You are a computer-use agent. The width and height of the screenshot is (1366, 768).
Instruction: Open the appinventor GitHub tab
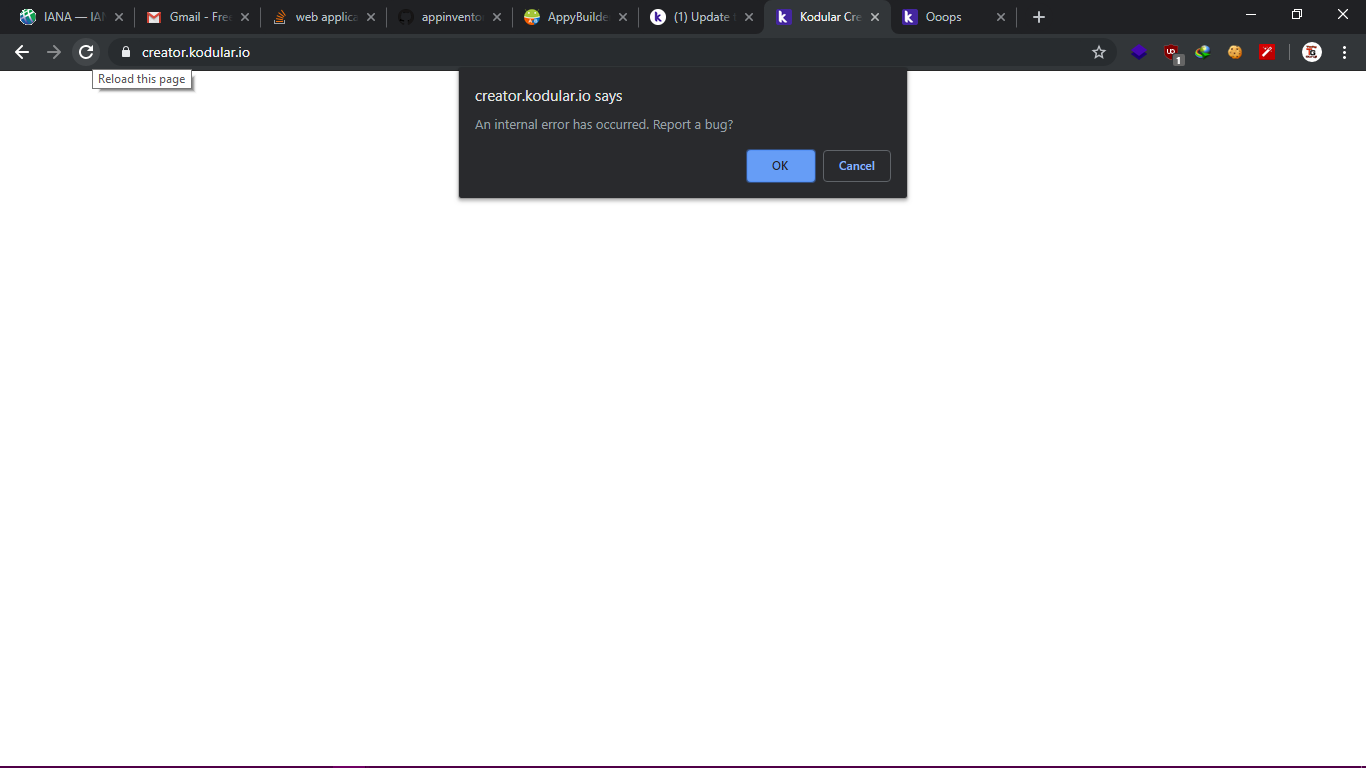(x=445, y=17)
